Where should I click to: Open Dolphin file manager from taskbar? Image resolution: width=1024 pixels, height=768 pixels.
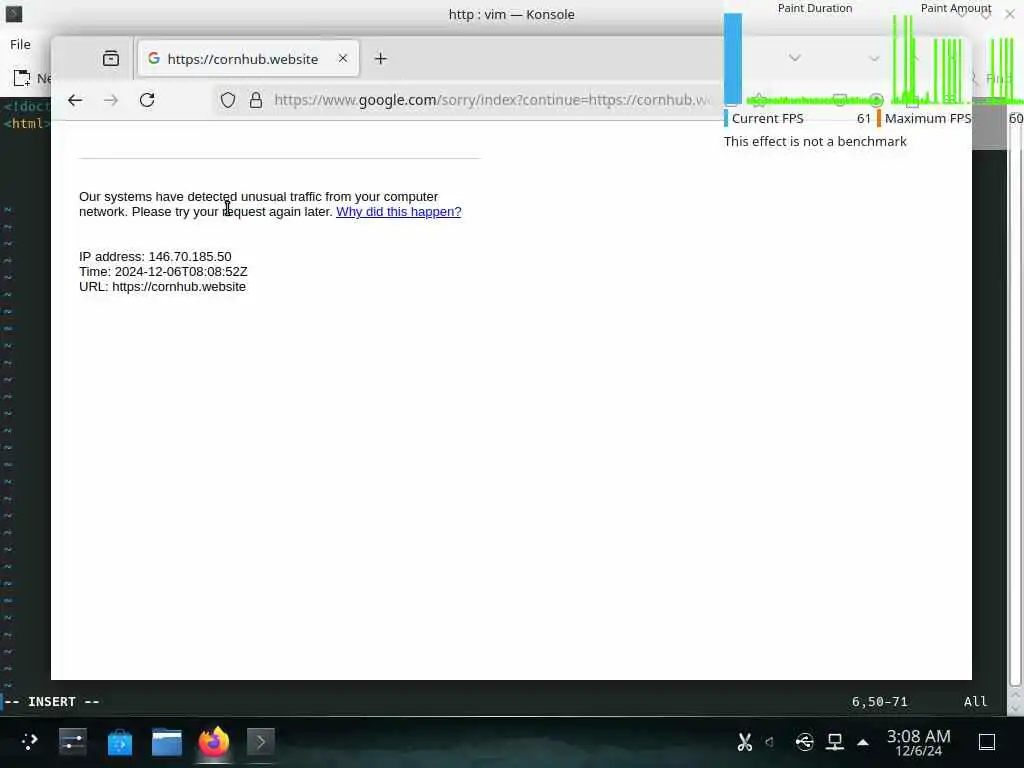pyautogui.click(x=167, y=742)
